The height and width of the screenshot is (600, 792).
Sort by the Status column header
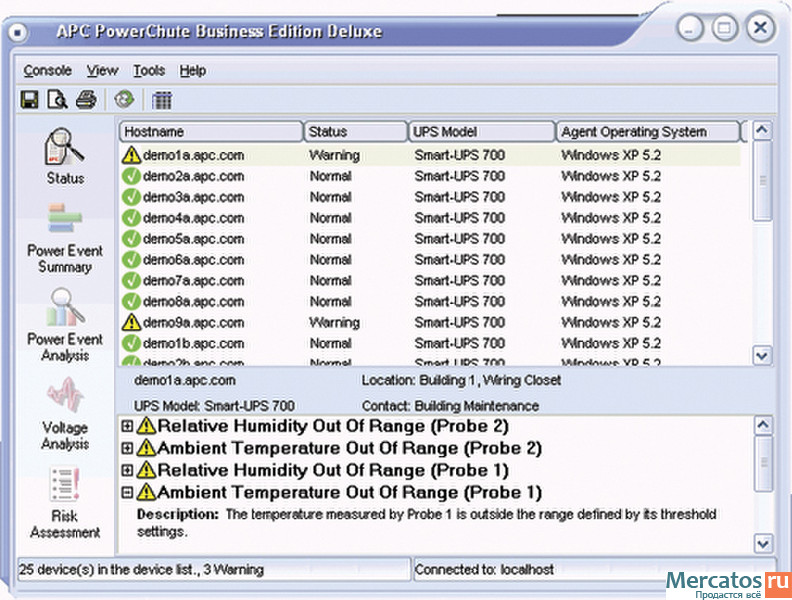click(356, 132)
